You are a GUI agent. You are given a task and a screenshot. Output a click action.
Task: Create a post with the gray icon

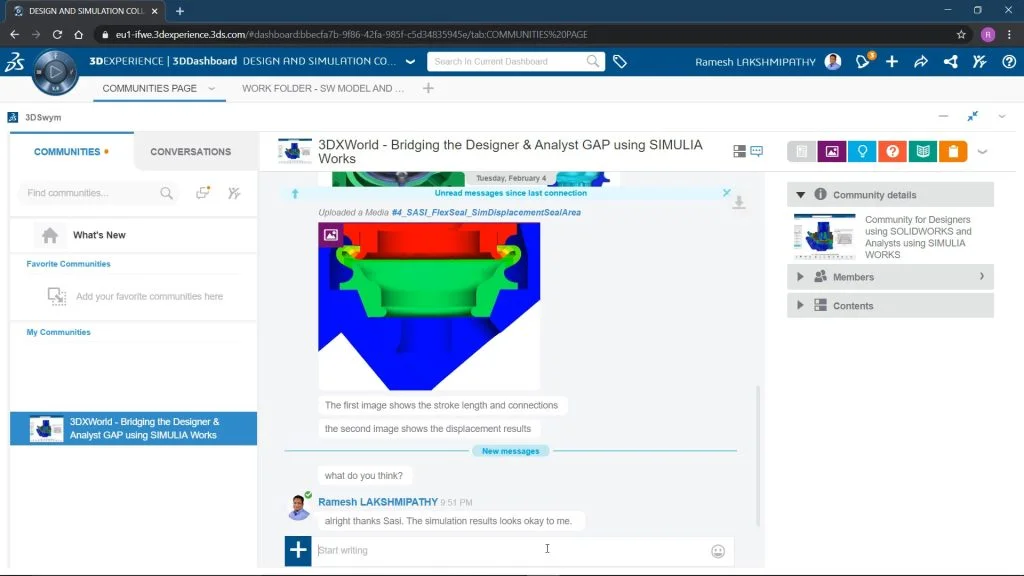[x=801, y=152]
